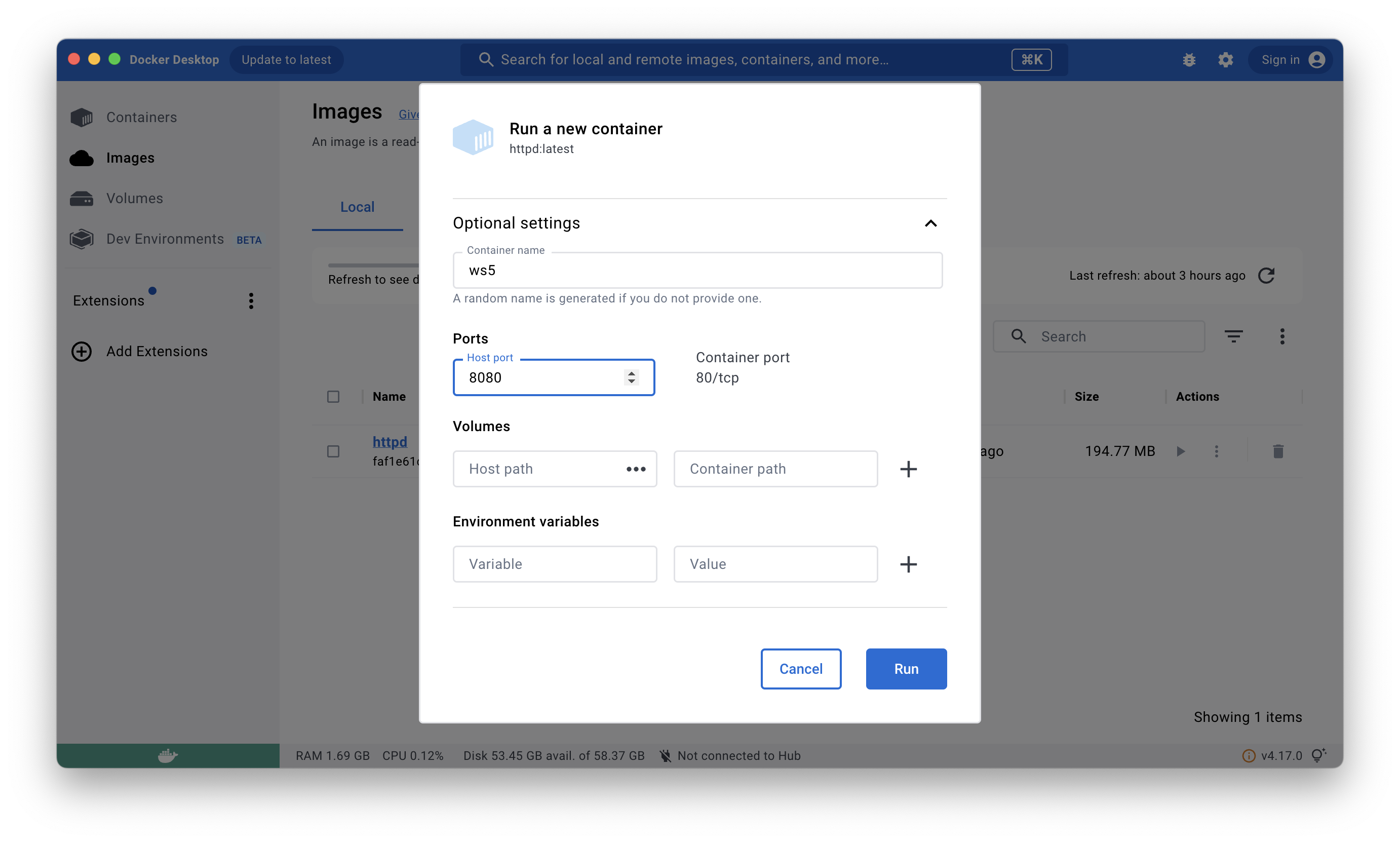Open Extensions three-dot menu

pyautogui.click(x=251, y=300)
